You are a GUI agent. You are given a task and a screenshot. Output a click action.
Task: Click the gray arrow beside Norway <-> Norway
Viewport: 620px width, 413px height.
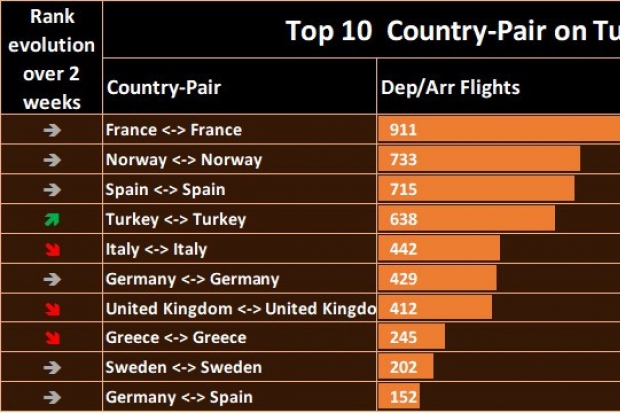click(x=52, y=160)
